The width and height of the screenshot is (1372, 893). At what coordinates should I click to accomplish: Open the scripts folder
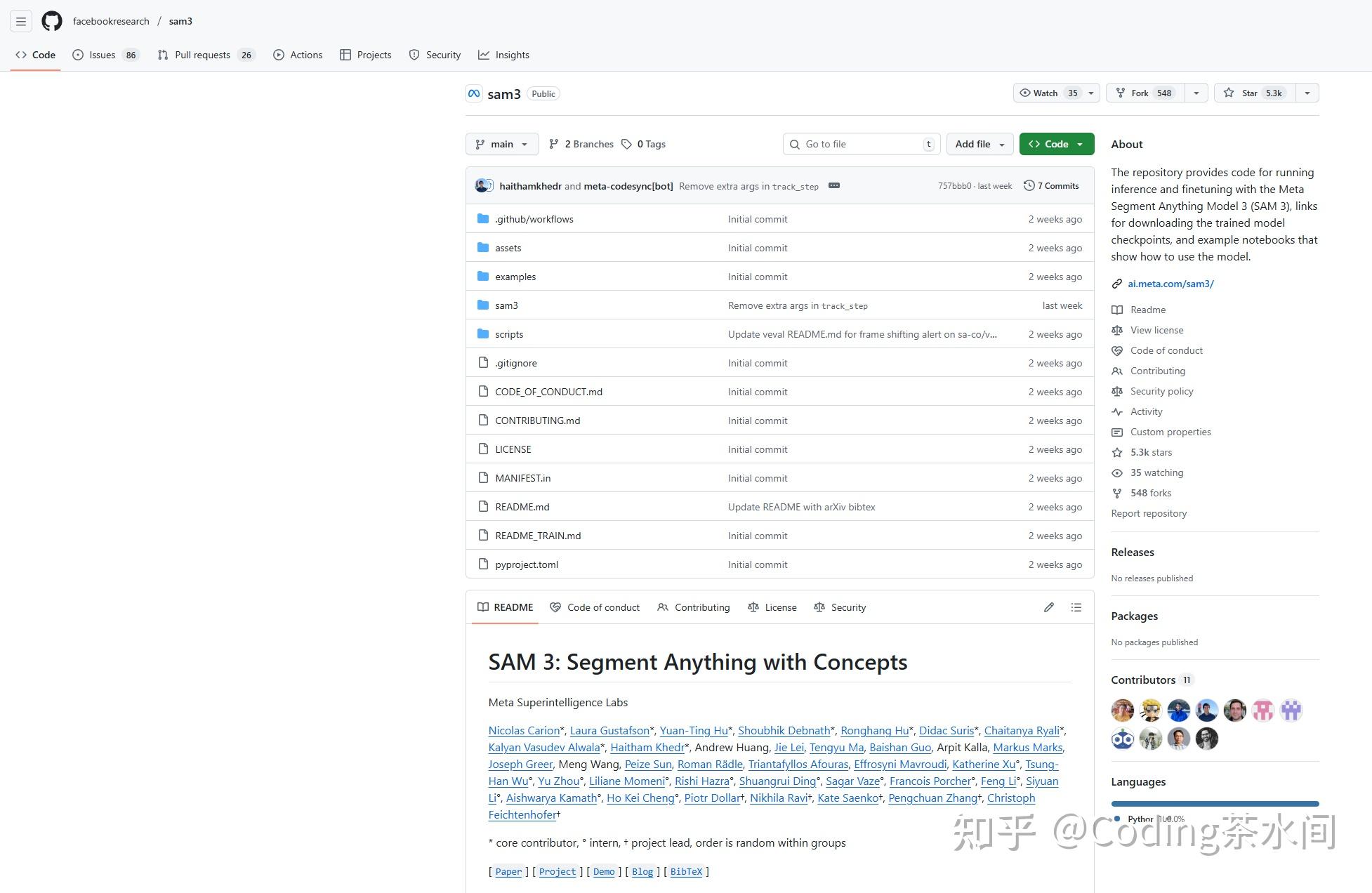pos(508,334)
